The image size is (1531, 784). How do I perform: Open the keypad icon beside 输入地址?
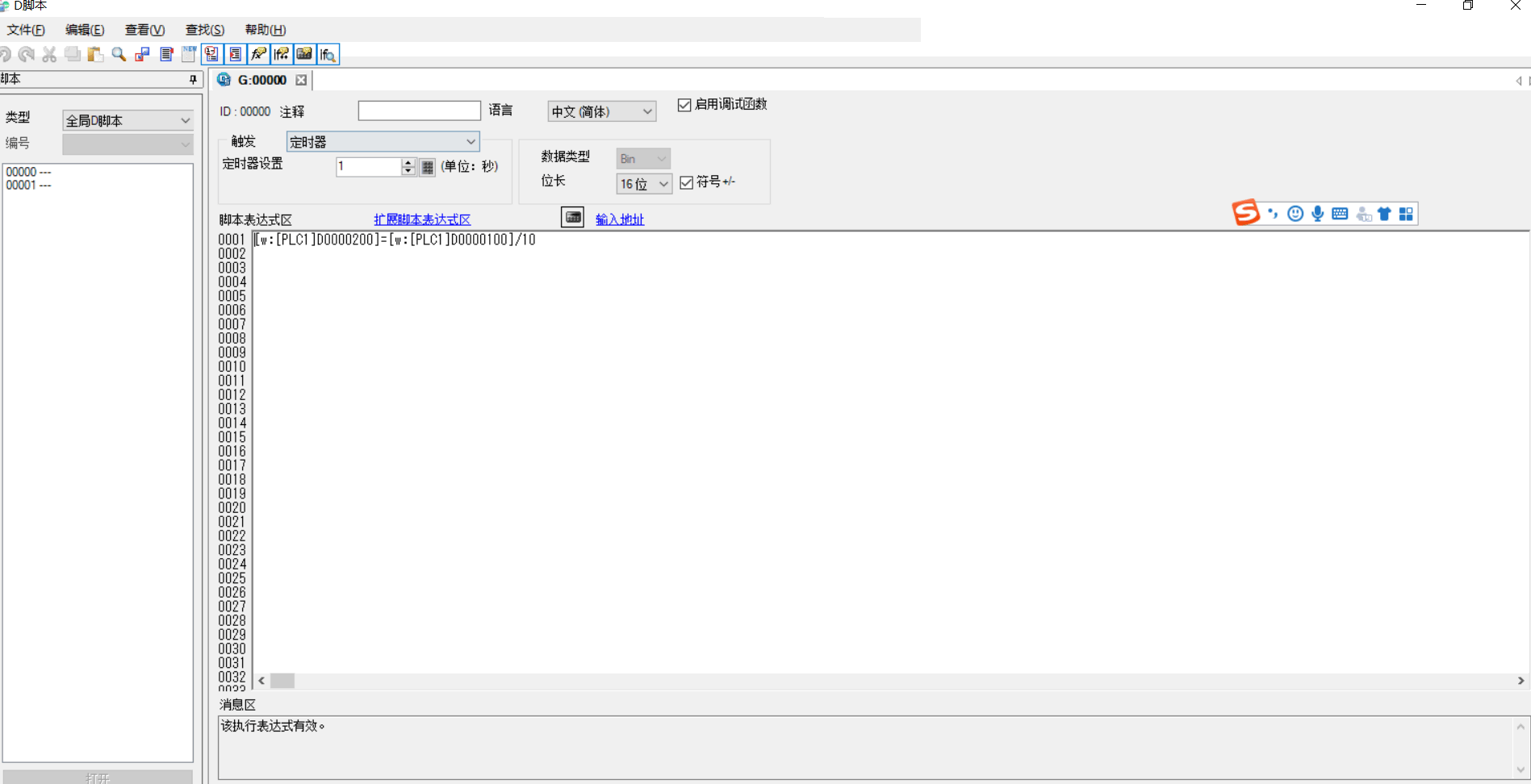[572, 218]
